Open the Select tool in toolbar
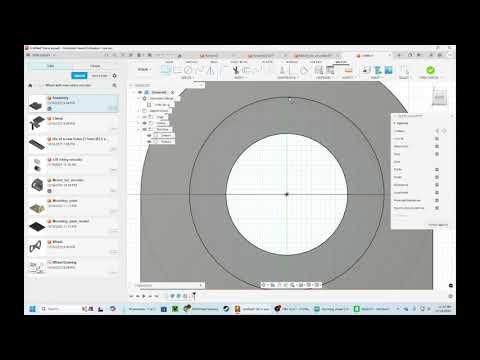Screen dimensions: 480x360 point(404,70)
